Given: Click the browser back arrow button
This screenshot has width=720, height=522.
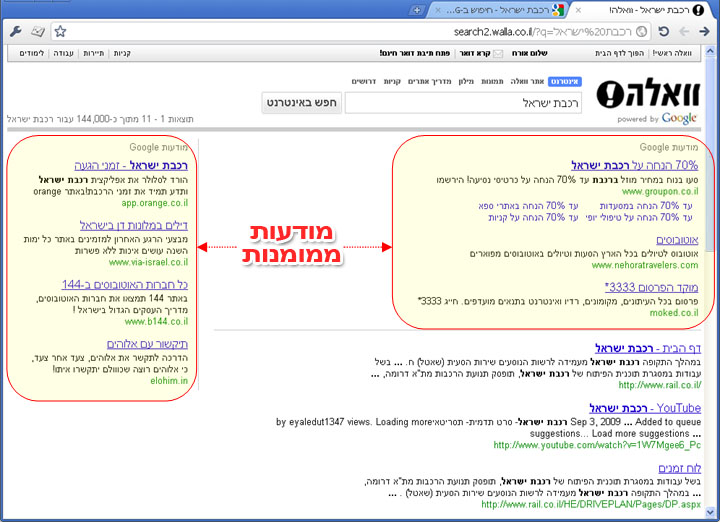Looking at the screenshot, I should click(705, 31).
